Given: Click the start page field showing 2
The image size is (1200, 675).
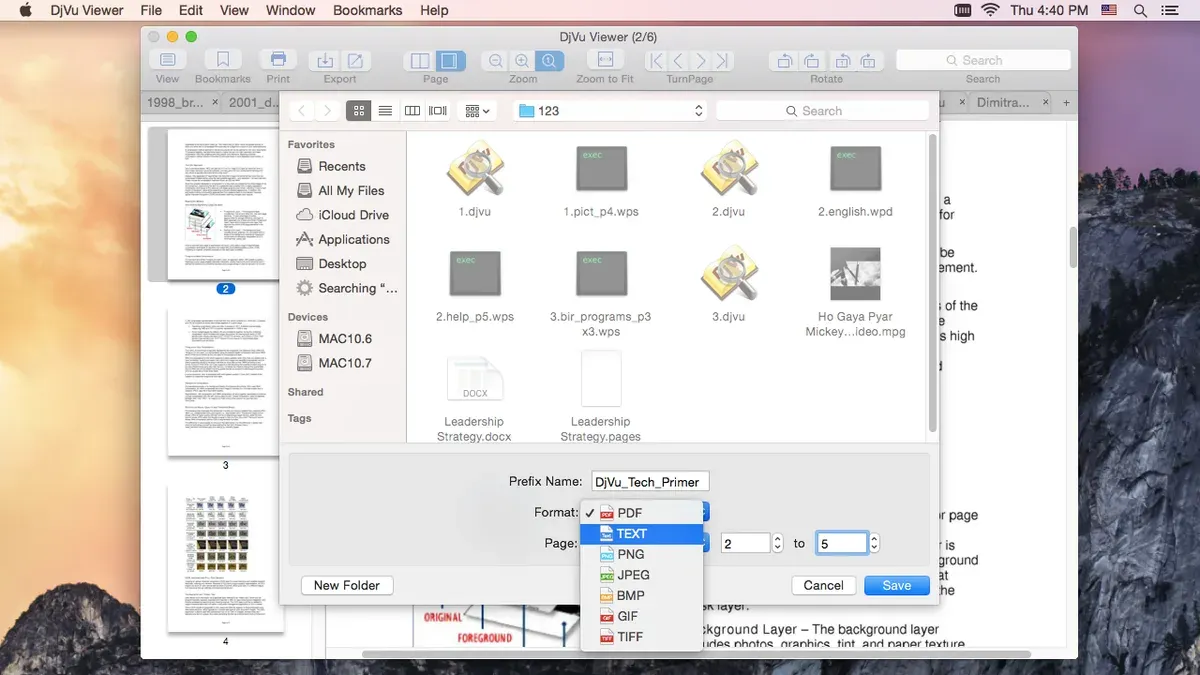Looking at the screenshot, I should (x=744, y=543).
